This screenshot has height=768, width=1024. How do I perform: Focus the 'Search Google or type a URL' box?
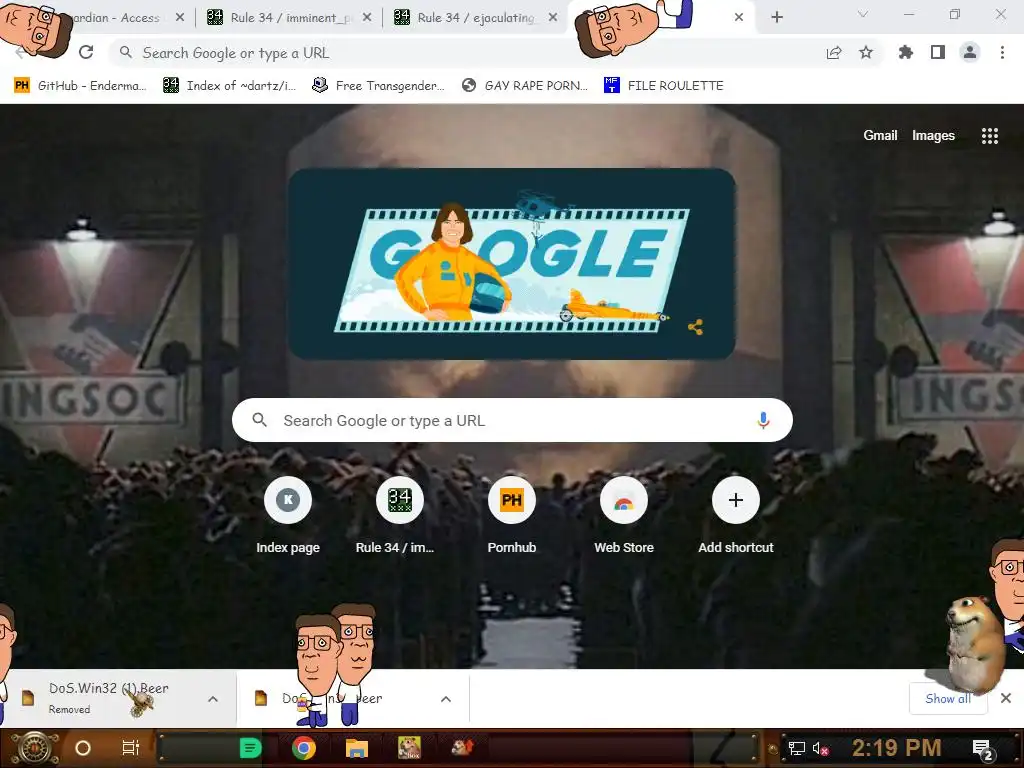[512, 420]
